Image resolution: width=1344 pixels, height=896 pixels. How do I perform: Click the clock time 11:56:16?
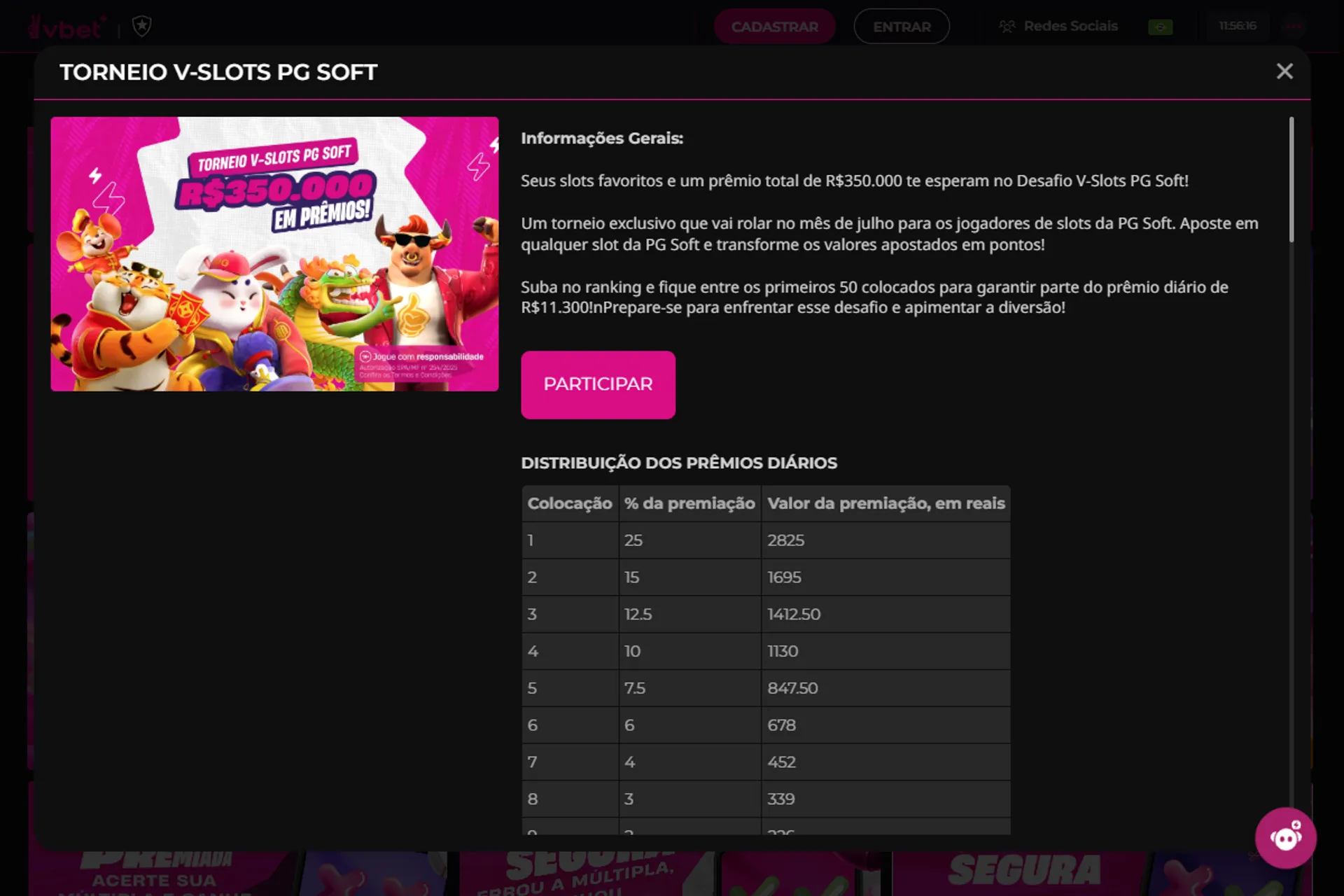click(x=1238, y=26)
